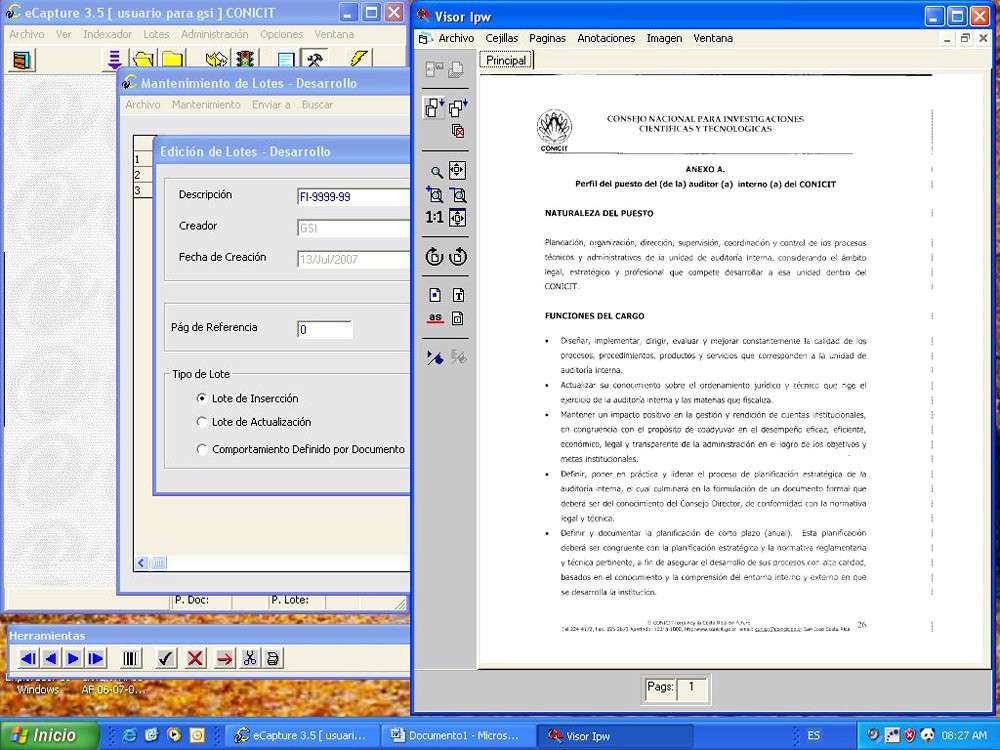
Task: Click the lightning bolt toolbar icon
Action: 359,60
